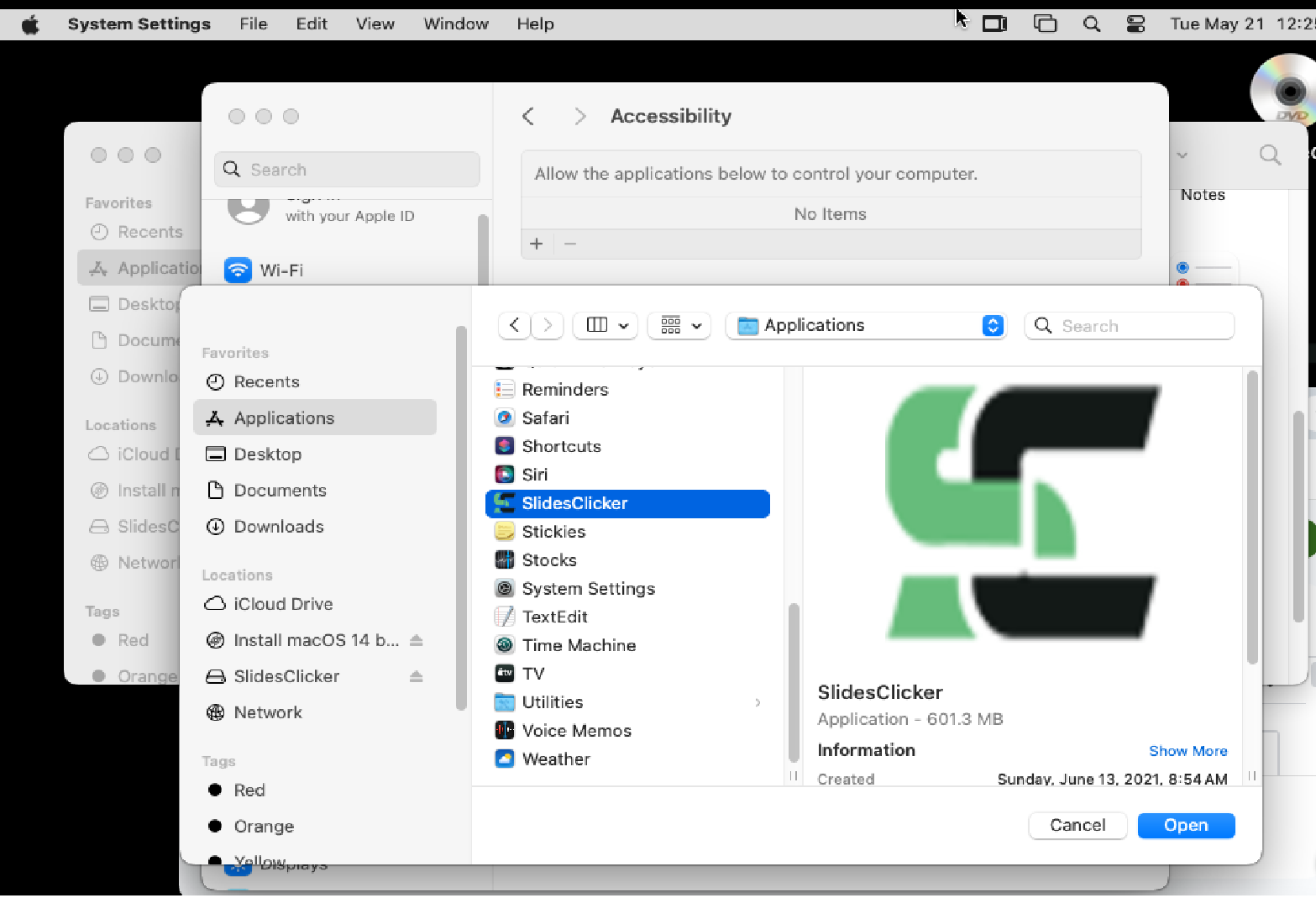
Task: Click the System Settings search field
Action: pos(347,170)
